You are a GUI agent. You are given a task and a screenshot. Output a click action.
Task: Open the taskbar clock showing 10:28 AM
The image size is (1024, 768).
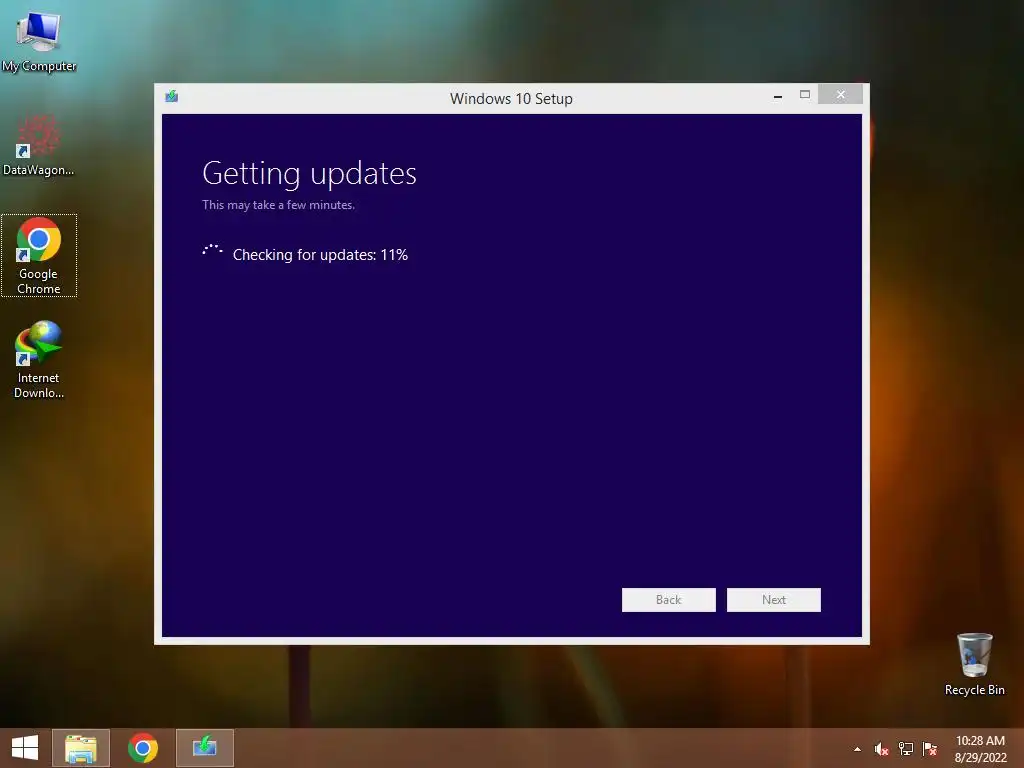(x=980, y=749)
